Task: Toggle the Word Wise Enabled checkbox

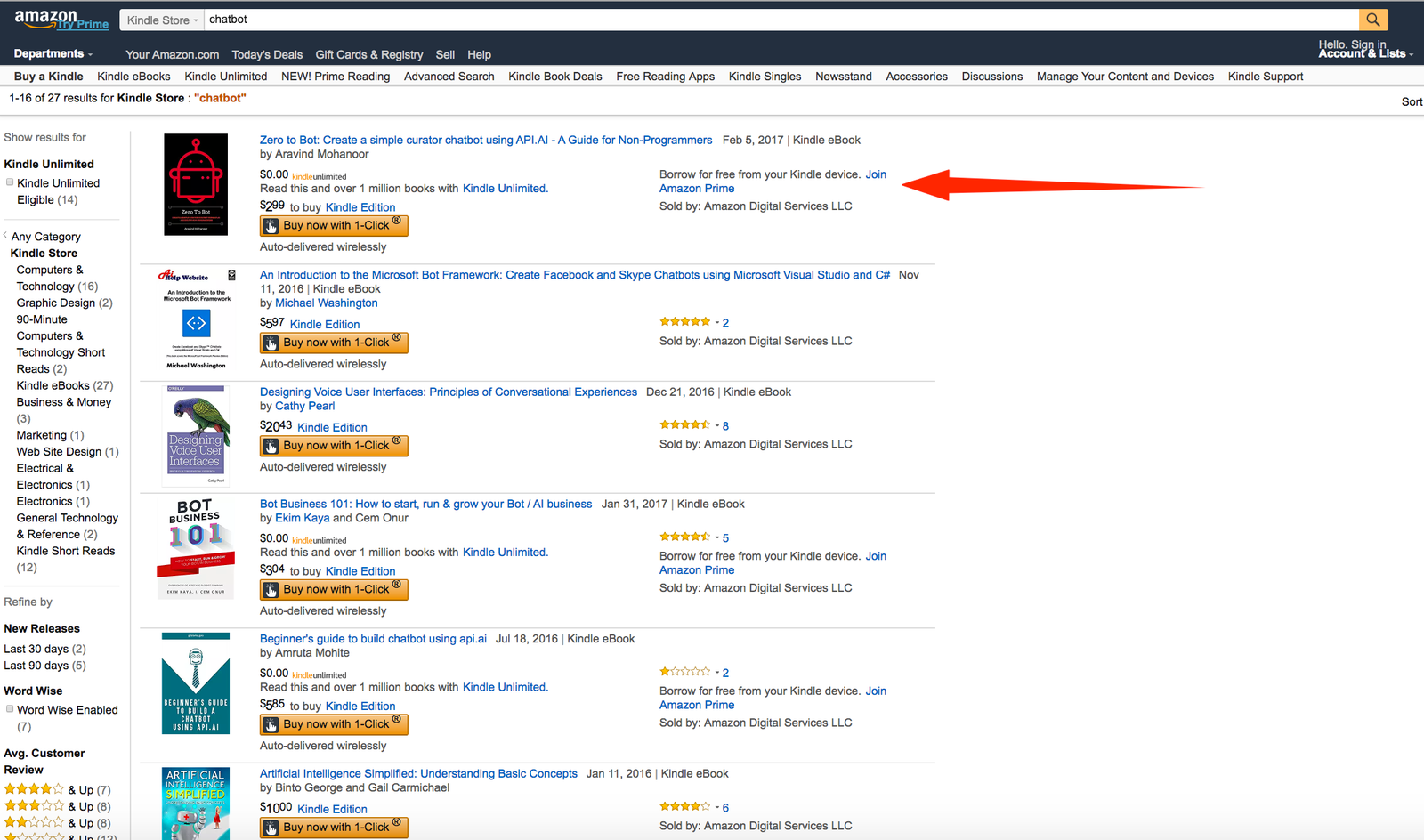Action: coord(10,709)
